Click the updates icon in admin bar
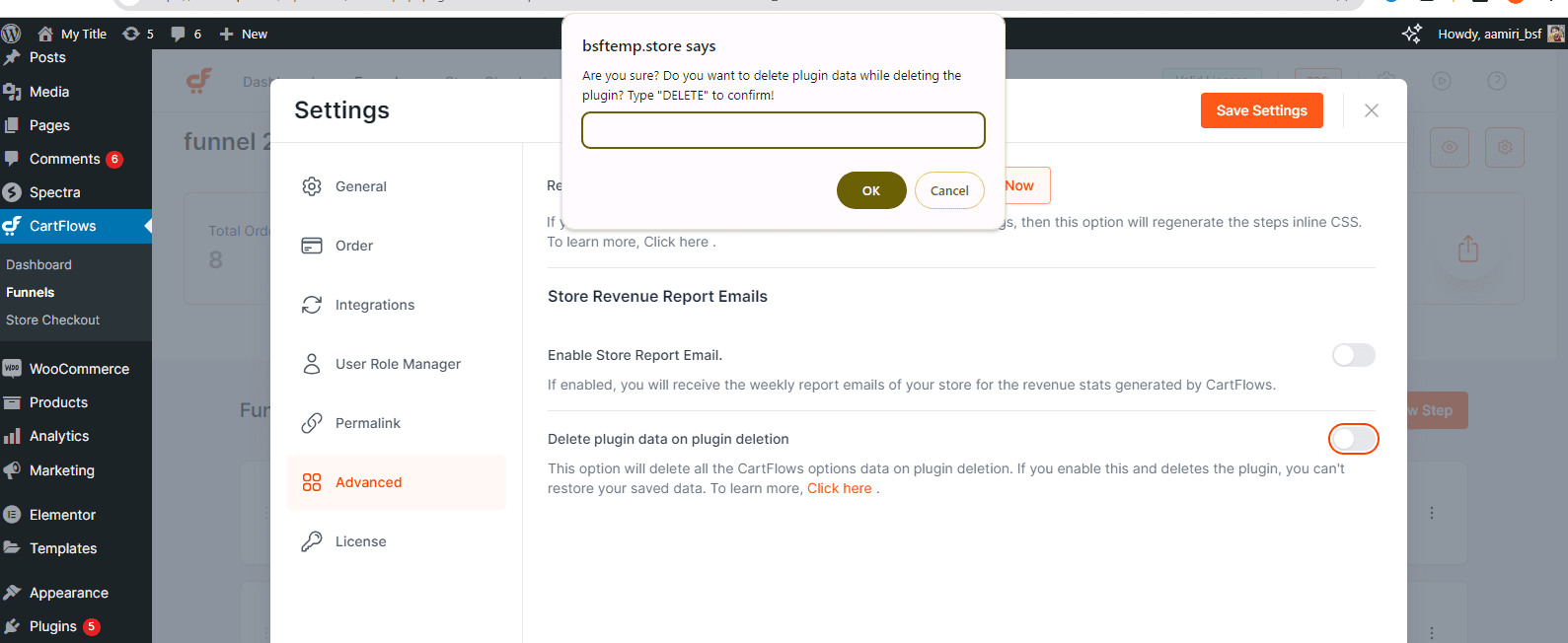Viewport: 1568px width, 643px height. coord(130,34)
